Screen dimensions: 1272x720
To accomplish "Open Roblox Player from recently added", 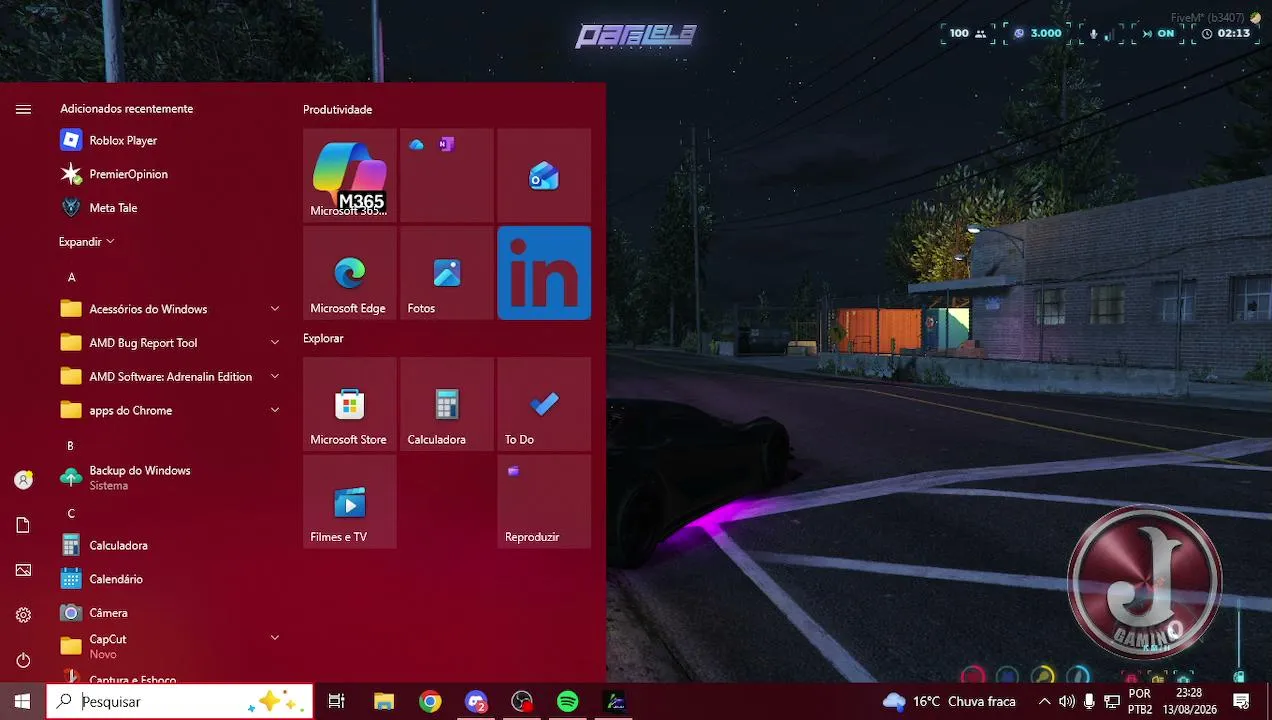I will (170, 141).
